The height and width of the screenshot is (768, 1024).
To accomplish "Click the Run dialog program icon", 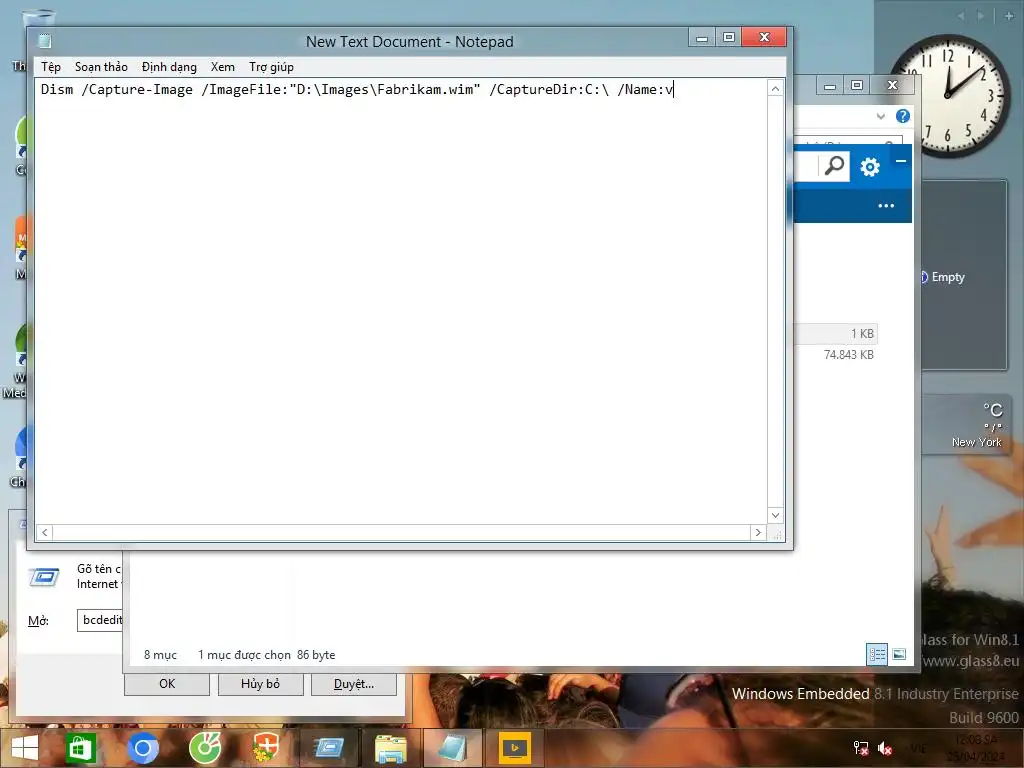I will coord(44,577).
